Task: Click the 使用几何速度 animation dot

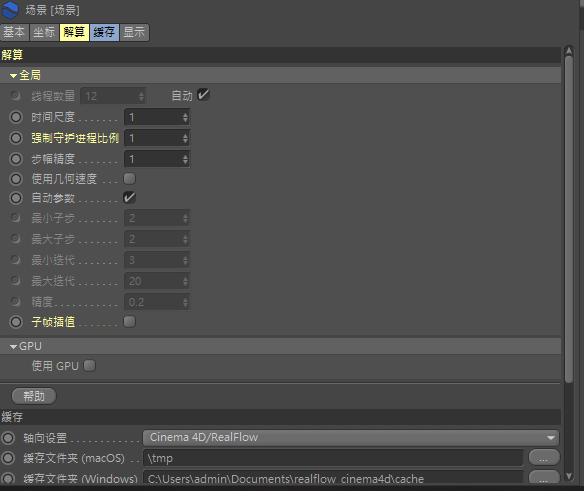Action: point(16,179)
